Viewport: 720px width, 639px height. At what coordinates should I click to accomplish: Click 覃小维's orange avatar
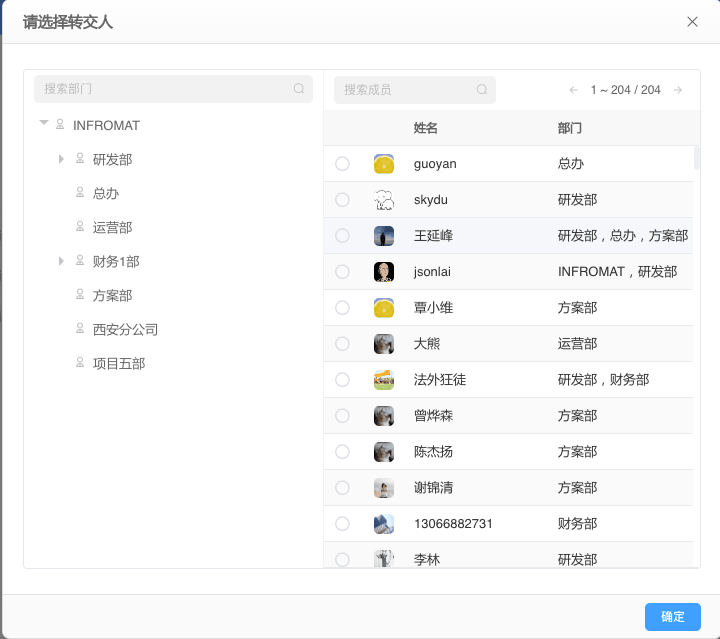pos(384,308)
